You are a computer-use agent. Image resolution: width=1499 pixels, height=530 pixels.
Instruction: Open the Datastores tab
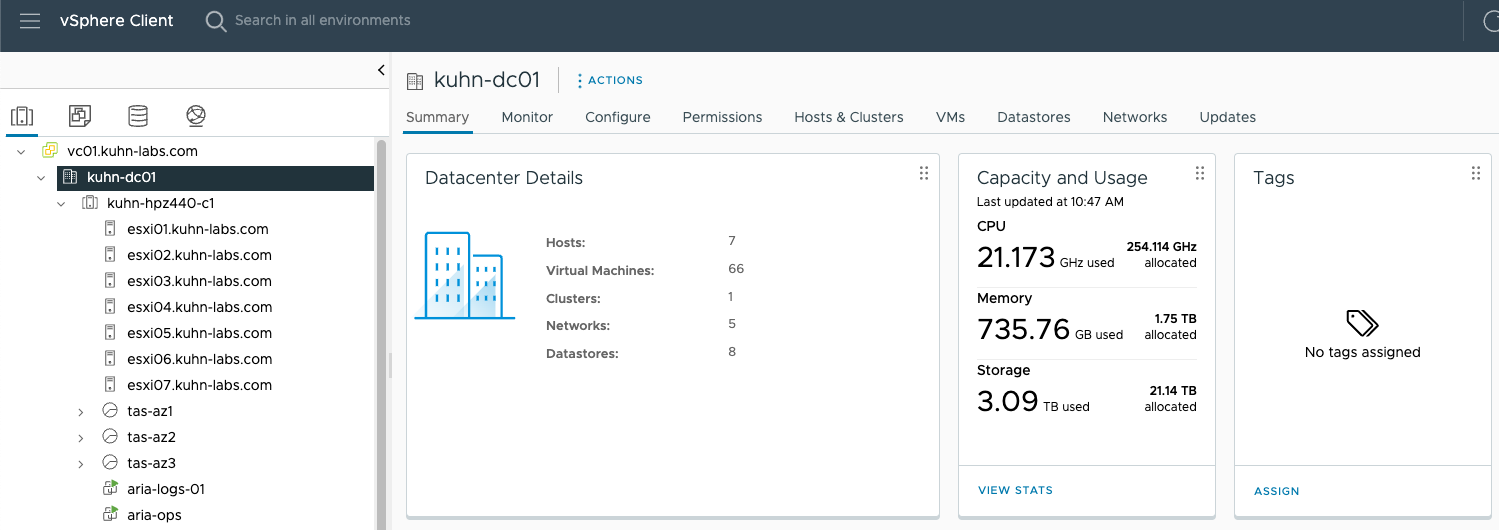click(x=1034, y=117)
